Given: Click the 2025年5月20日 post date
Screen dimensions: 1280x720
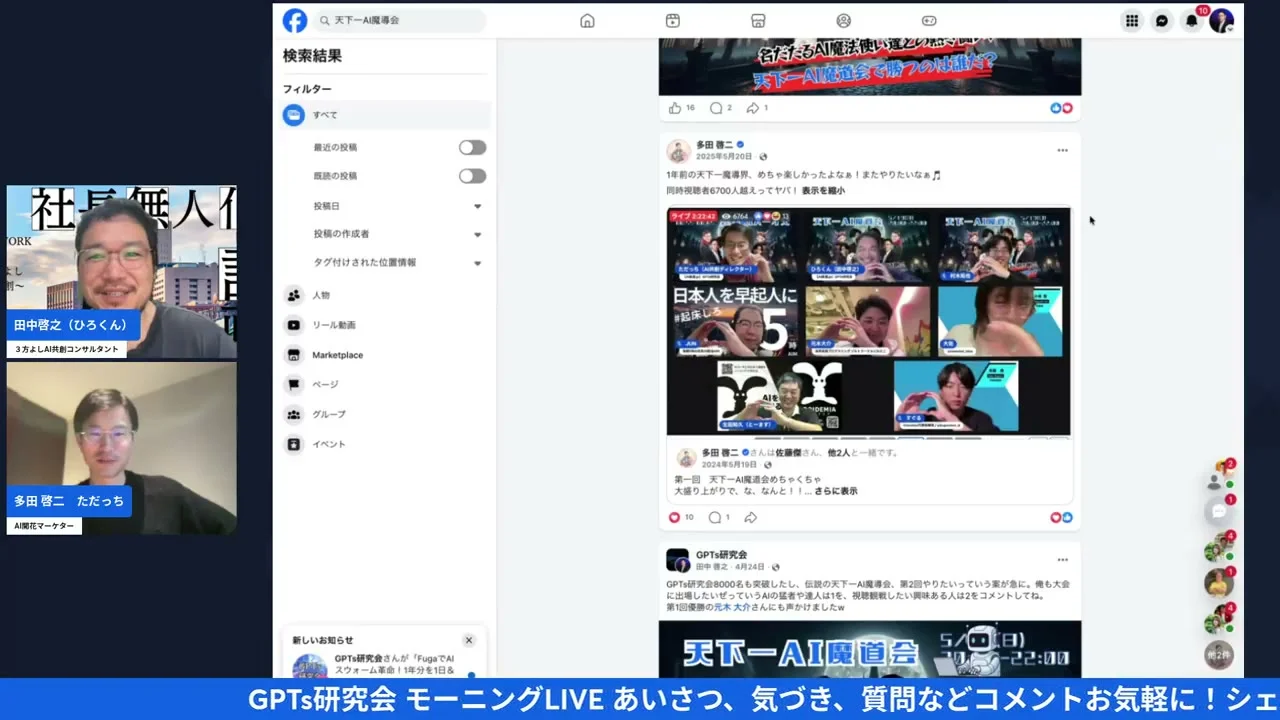Looking at the screenshot, I should pyautogui.click(x=724, y=157).
